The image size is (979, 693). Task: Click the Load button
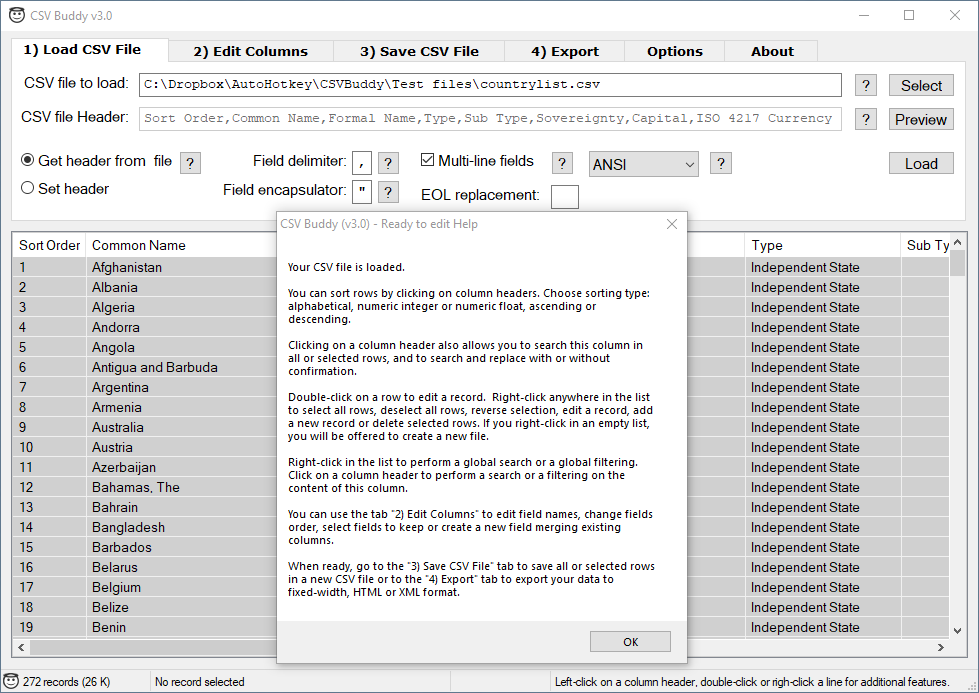coord(921,164)
